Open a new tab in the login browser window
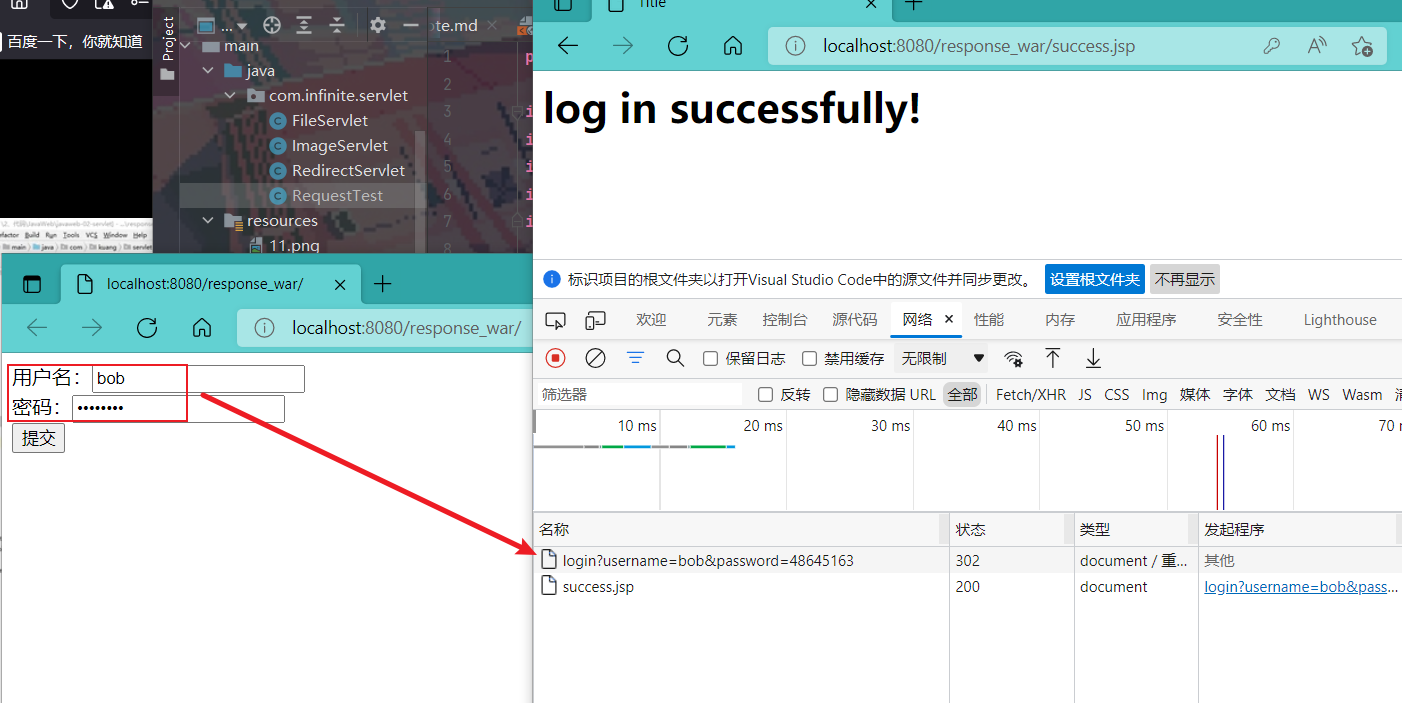Viewport: 1402px width, 703px height. click(382, 284)
